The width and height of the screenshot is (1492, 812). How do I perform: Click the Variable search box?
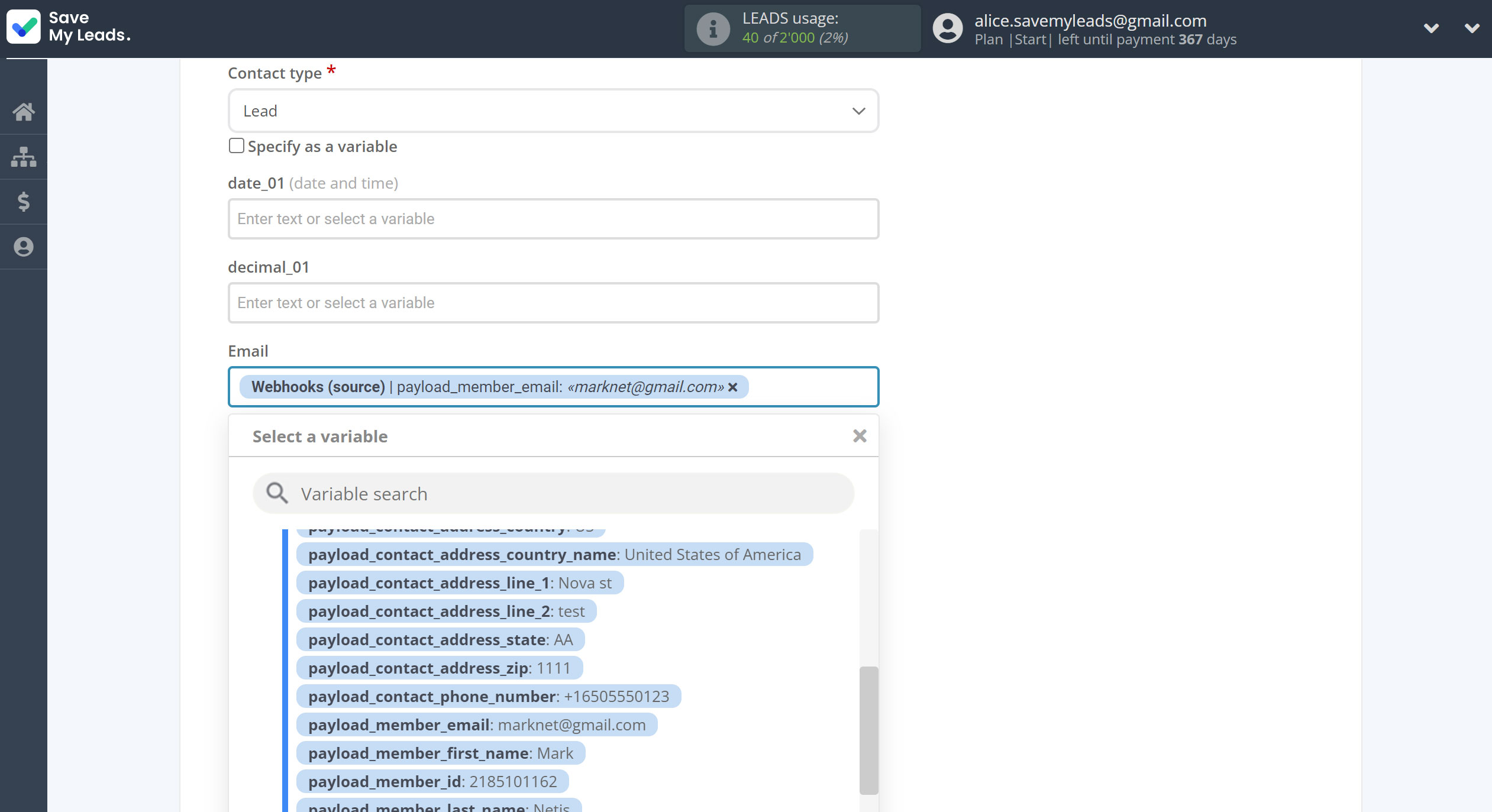(x=553, y=493)
